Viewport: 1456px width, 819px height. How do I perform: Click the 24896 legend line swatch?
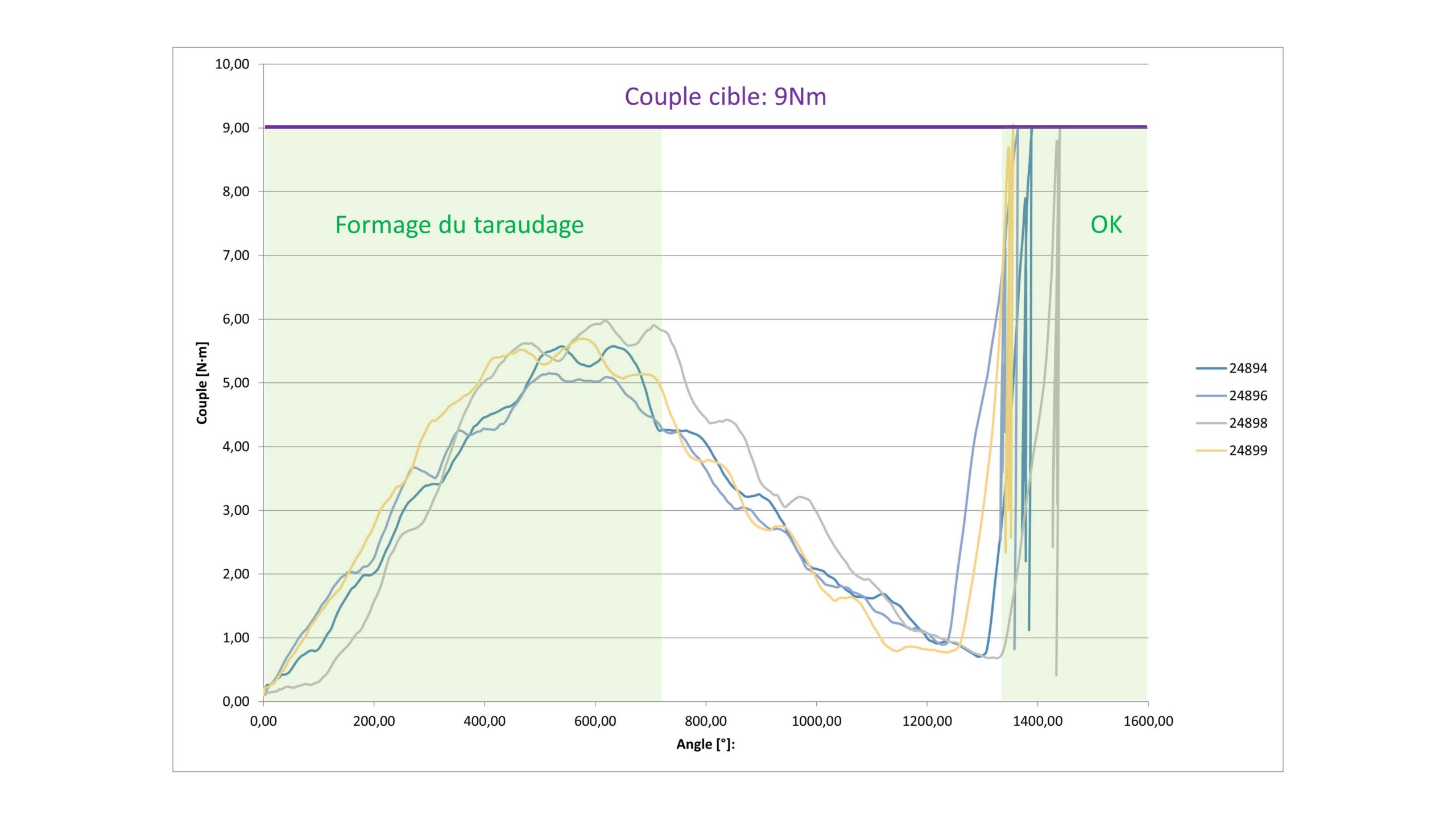tap(1211, 396)
